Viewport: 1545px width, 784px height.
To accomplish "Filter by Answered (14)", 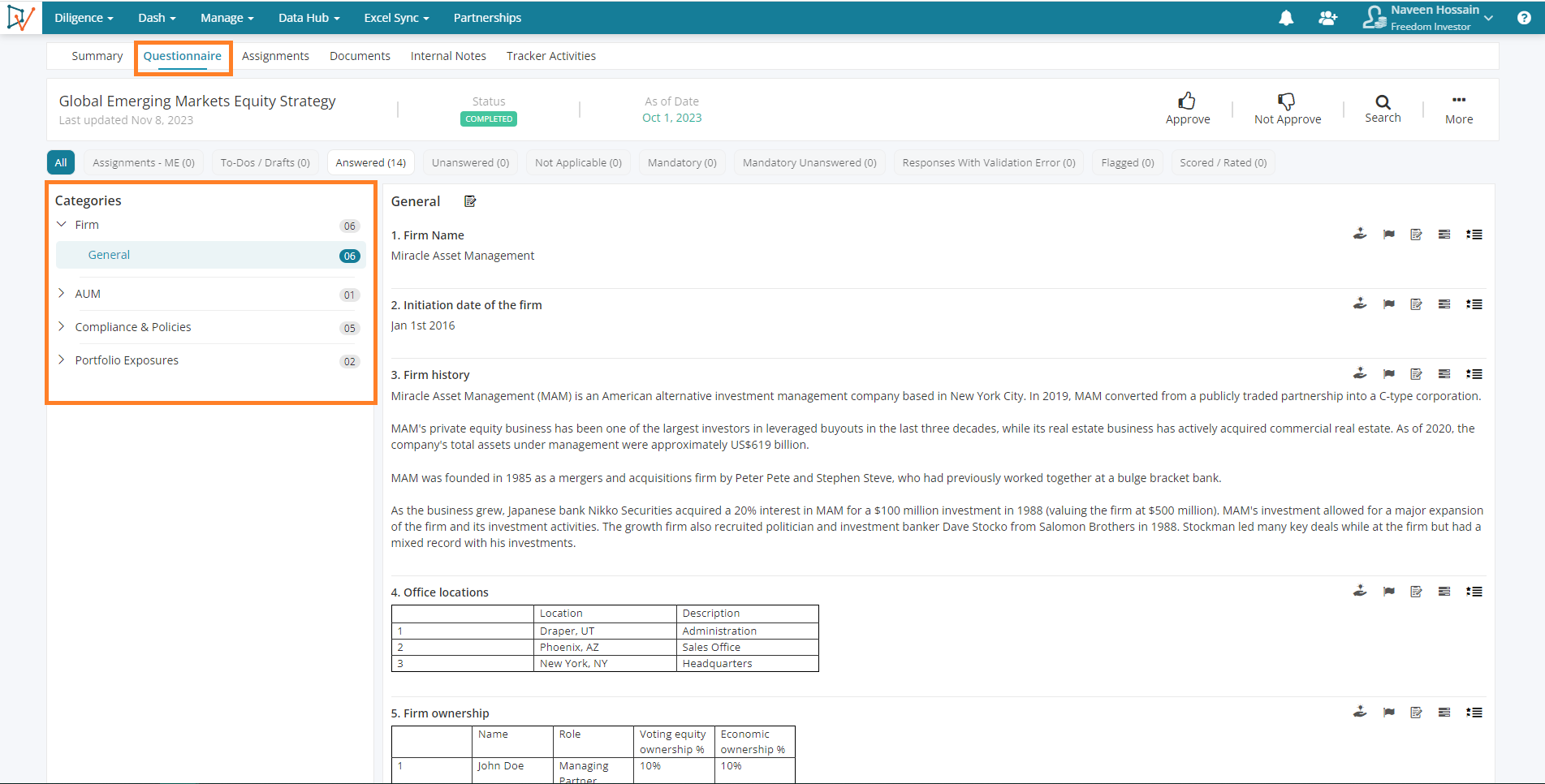I will [371, 162].
